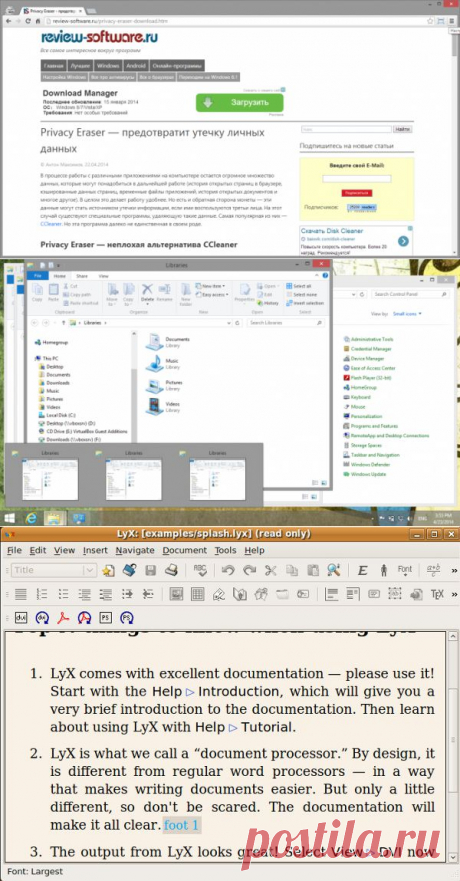The width and height of the screenshot is (460, 881).
Task: Click the Undo arrow in LyX toolbar
Action: coord(227,570)
